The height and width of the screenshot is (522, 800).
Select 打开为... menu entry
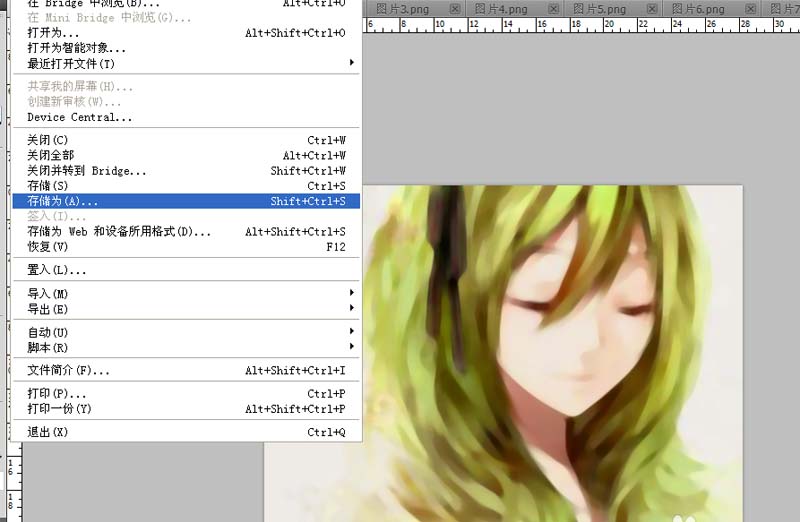click(186, 33)
